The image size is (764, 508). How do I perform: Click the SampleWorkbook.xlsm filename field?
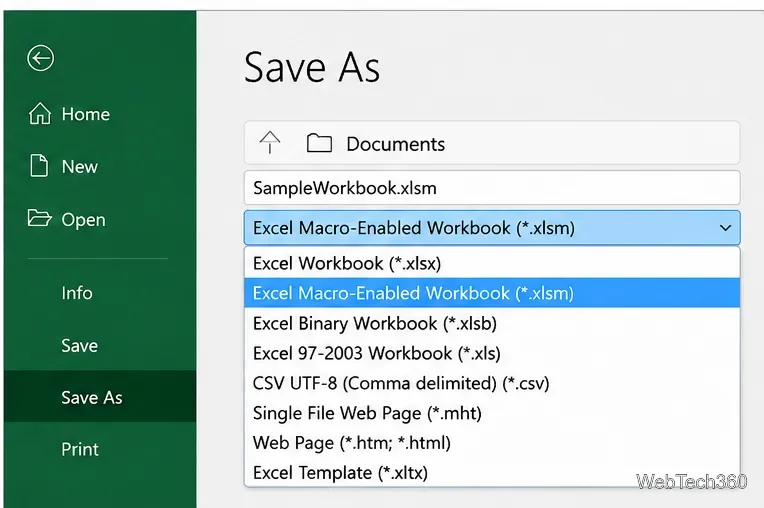(492, 188)
